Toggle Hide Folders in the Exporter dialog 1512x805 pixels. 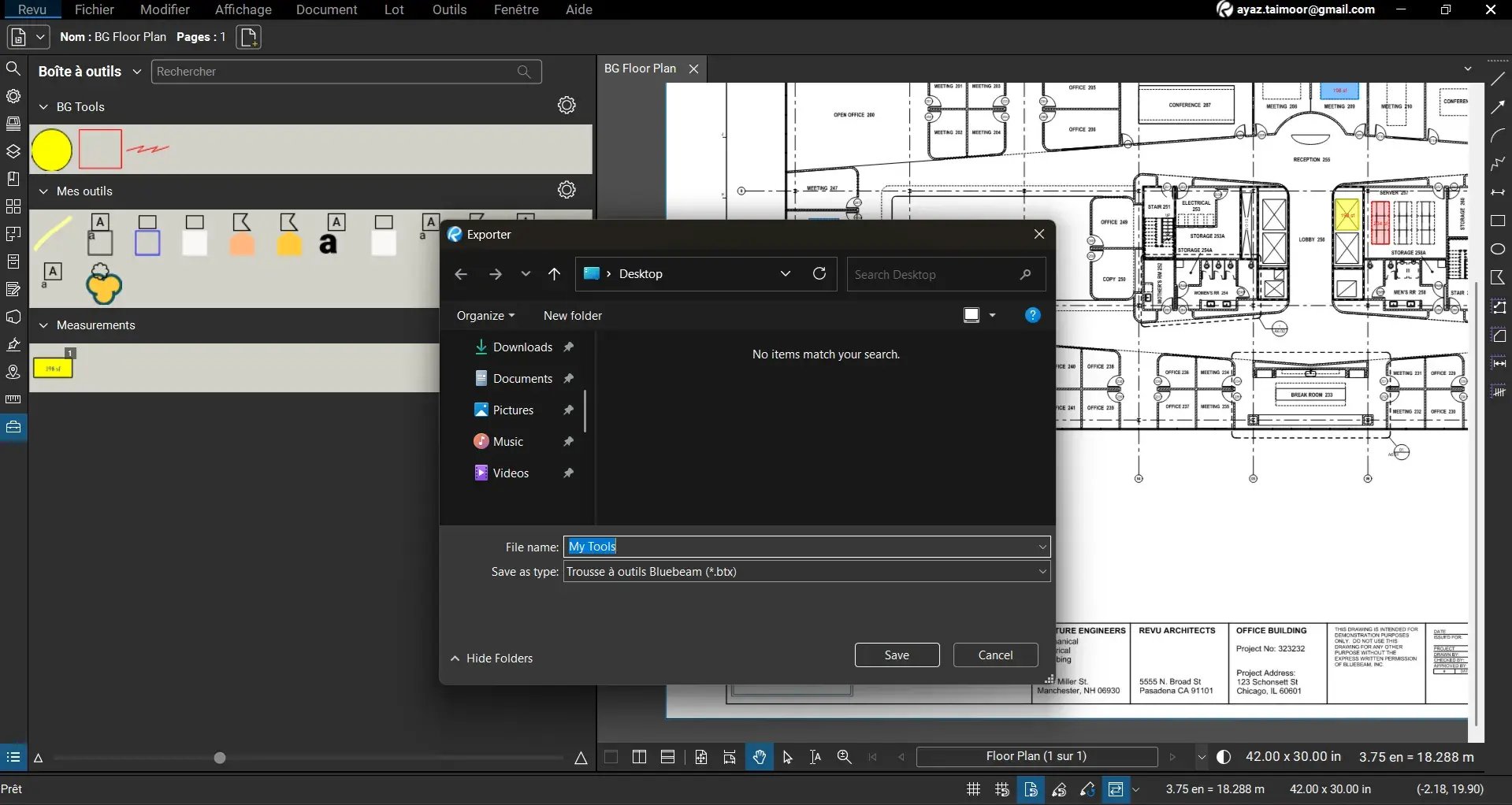pyautogui.click(x=492, y=658)
